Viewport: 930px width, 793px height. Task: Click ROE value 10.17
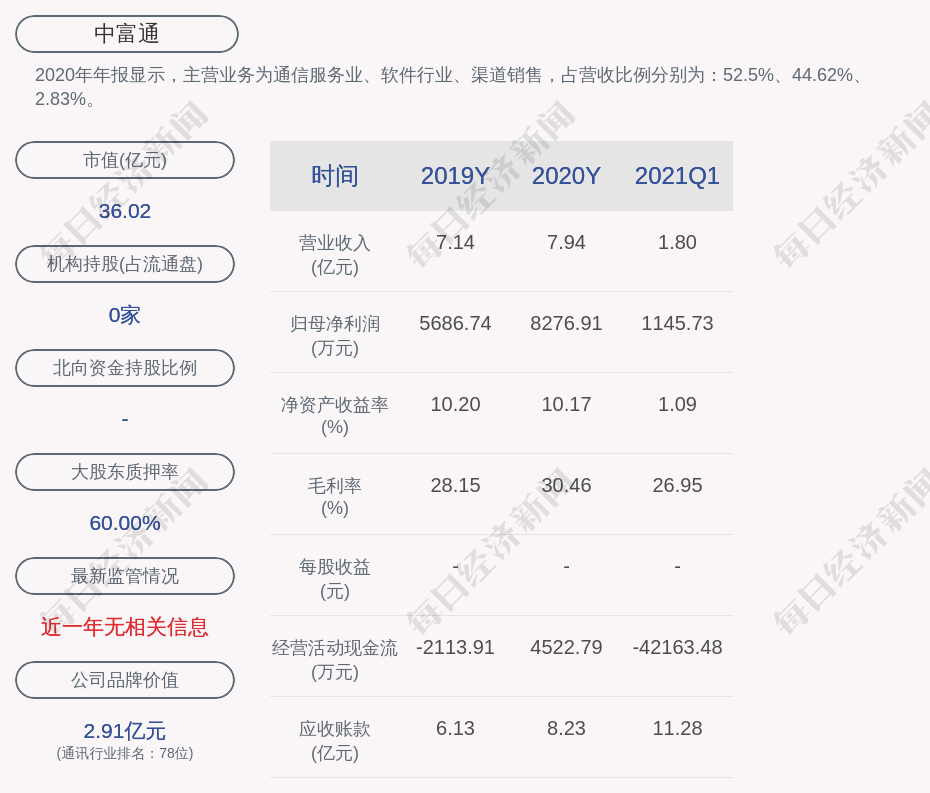(566, 405)
